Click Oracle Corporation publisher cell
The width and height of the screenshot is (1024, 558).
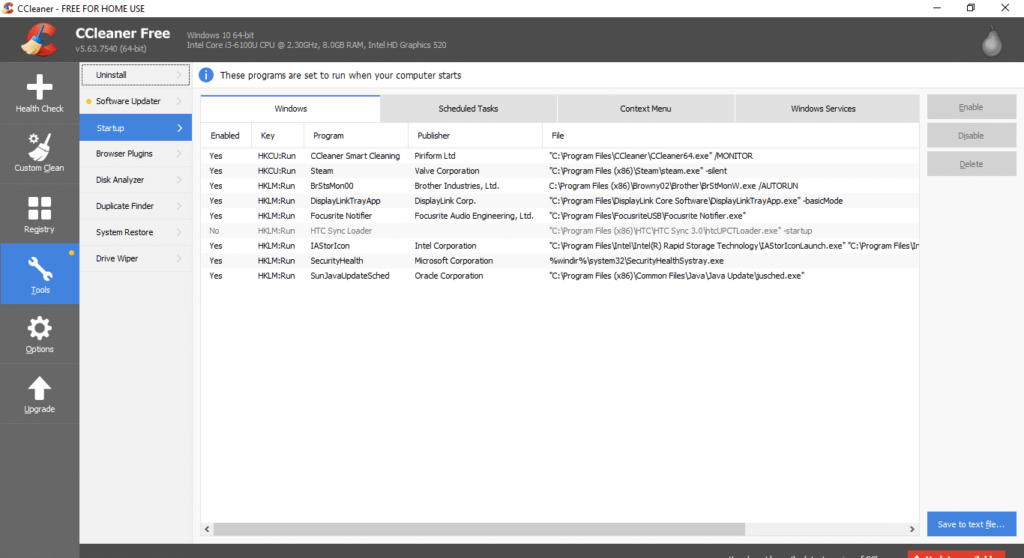pyautogui.click(x=449, y=276)
